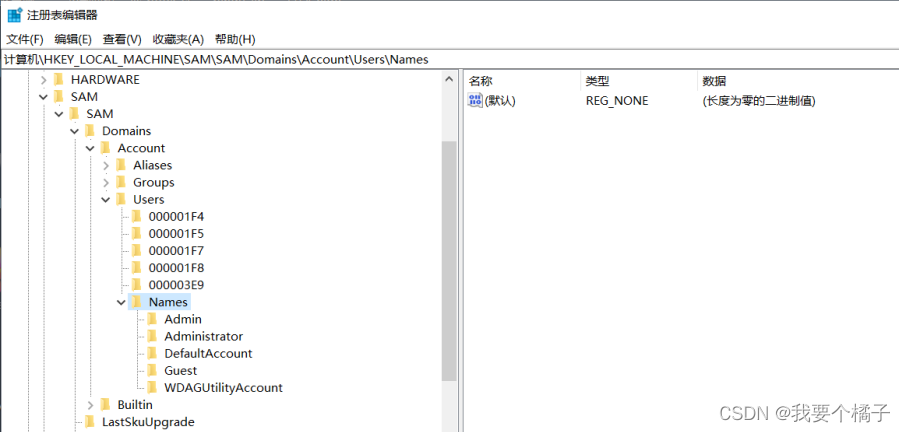Select the Aliases folder icon
This screenshot has height=432, width=905.
pos(121,165)
